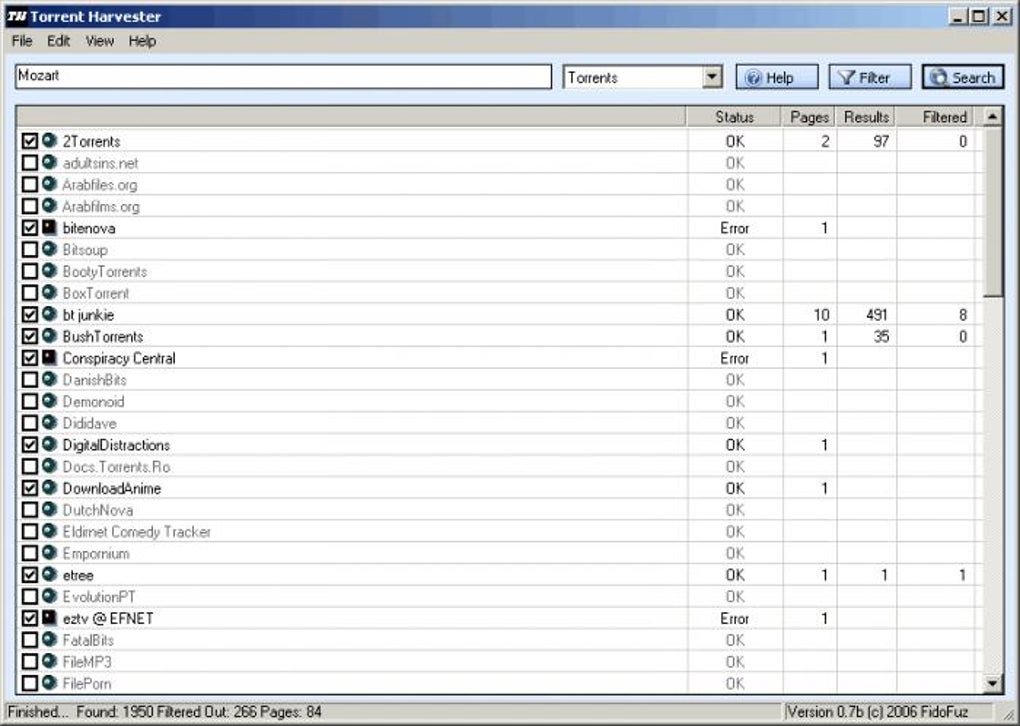Image resolution: width=1020 pixels, height=726 pixels.
Task: Click the globe icon next to bt junkie
Action: 49,314
